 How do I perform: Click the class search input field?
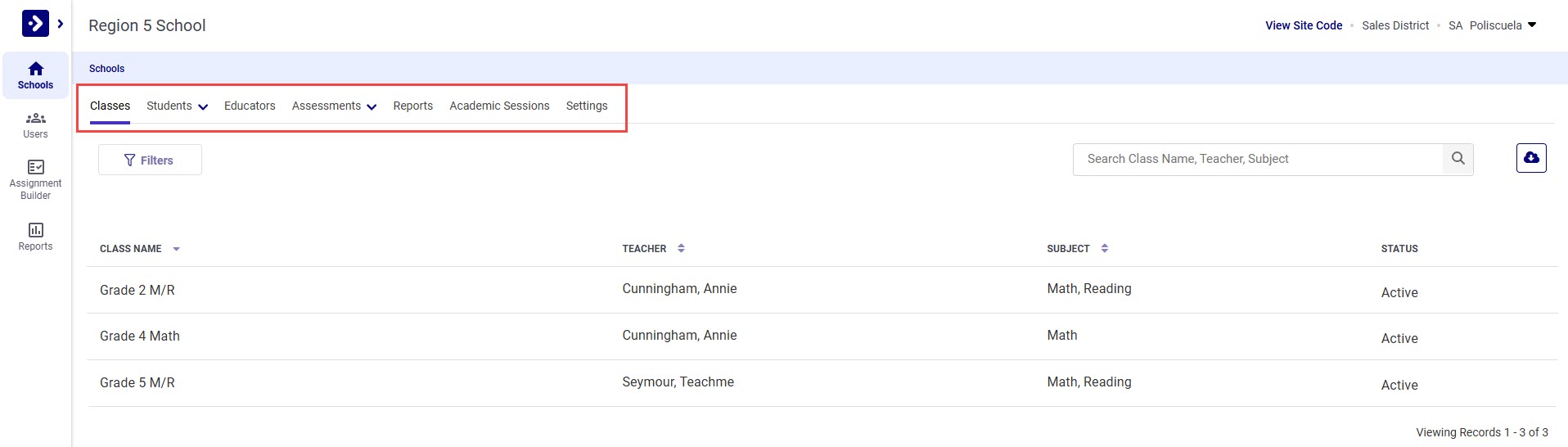[x=1257, y=159]
